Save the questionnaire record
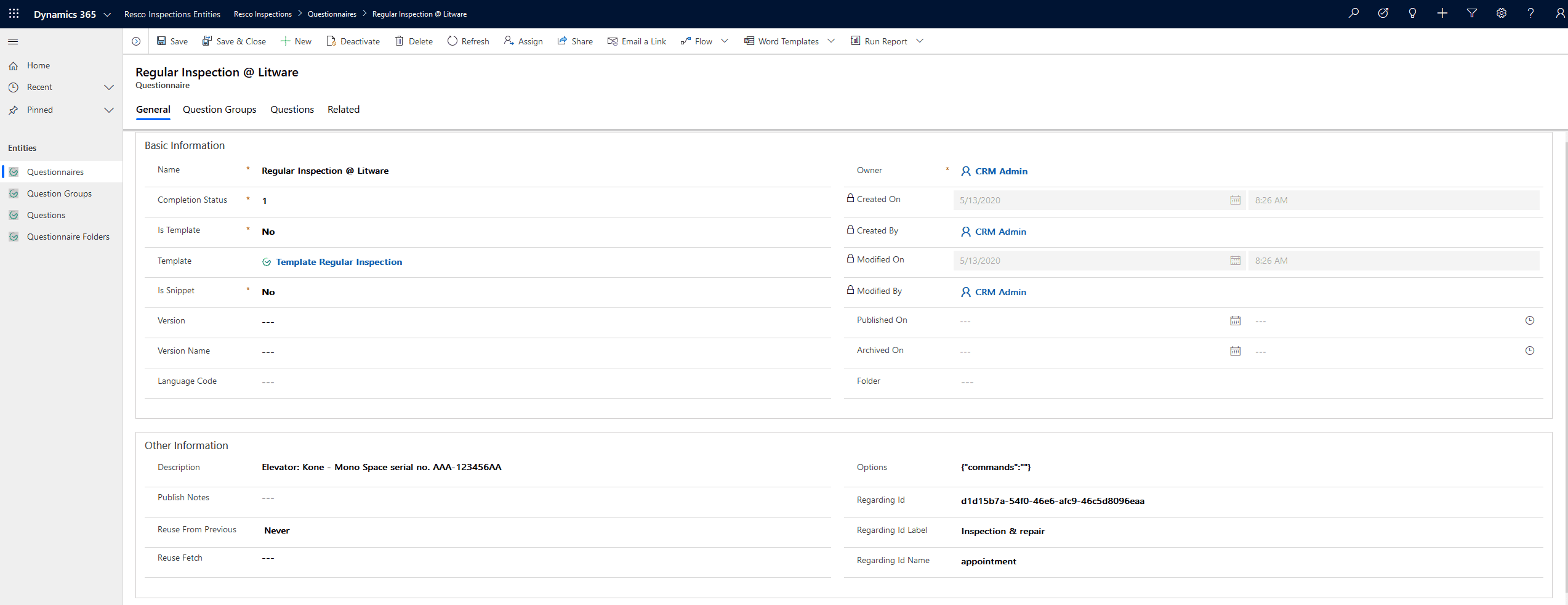The width and height of the screenshot is (1568, 605). [x=172, y=41]
